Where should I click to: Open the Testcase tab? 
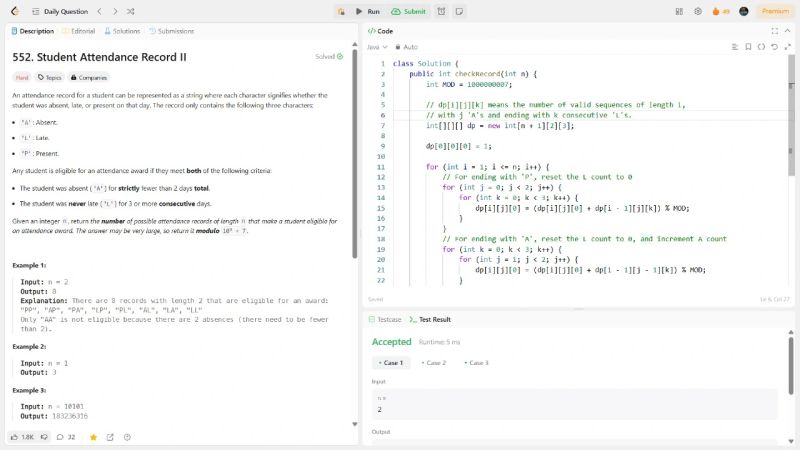[x=386, y=319]
